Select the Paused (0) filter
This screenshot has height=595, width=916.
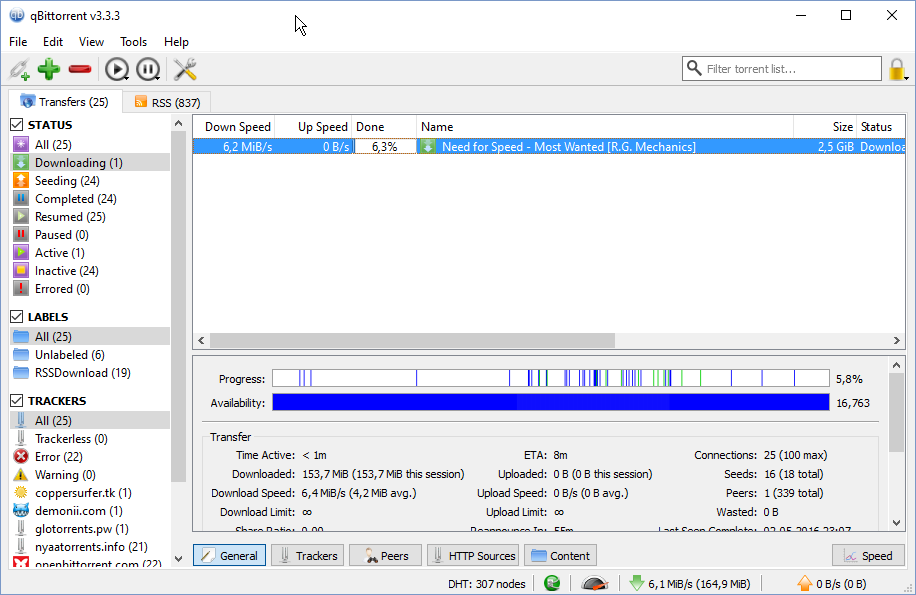pyautogui.click(x=90, y=235)
